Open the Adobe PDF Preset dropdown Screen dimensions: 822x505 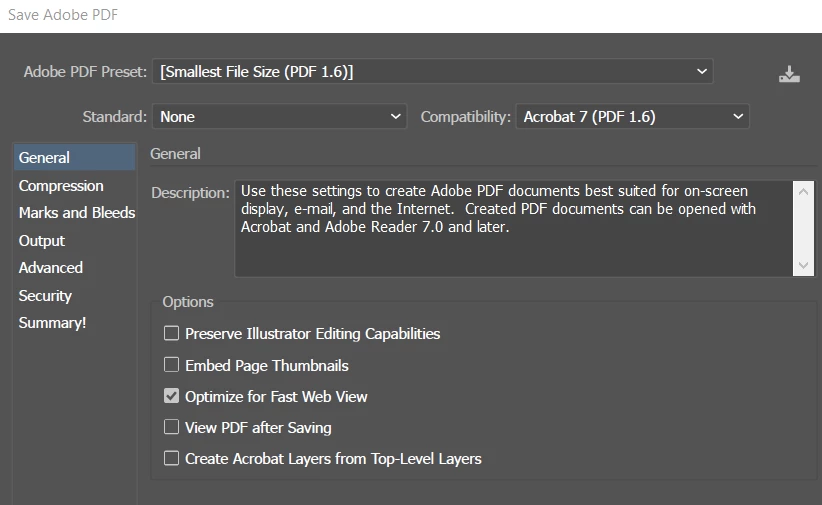[x=432, y=71]
